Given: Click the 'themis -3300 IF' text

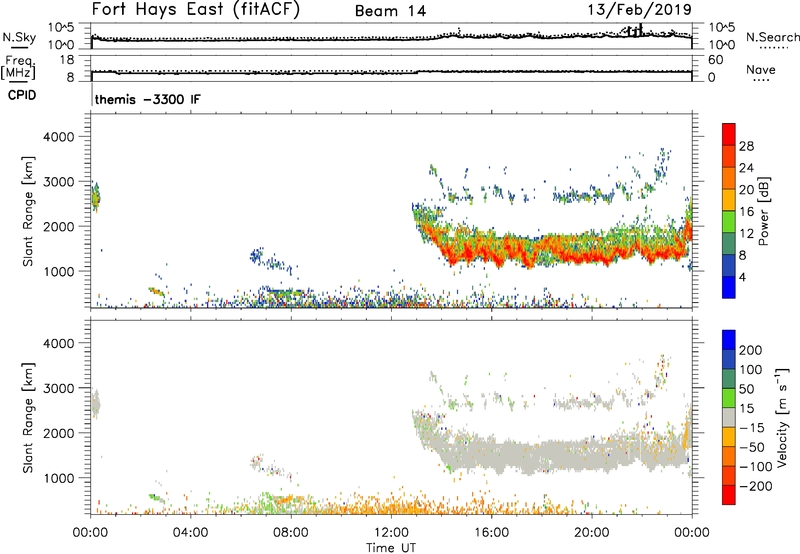Looking at the screenshot, I should tap(148, 99).
